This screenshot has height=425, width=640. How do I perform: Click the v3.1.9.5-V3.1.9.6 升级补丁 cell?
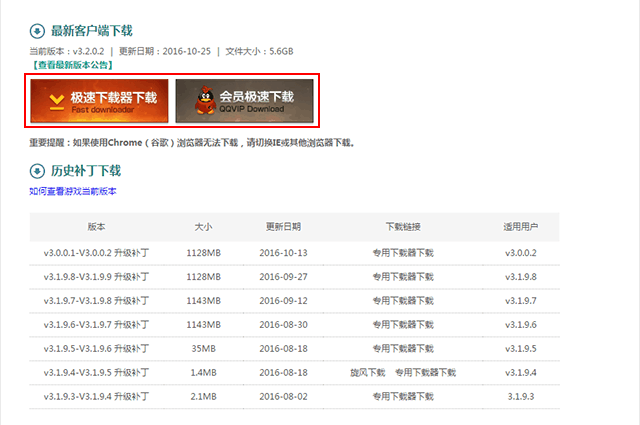pos(96,349)
